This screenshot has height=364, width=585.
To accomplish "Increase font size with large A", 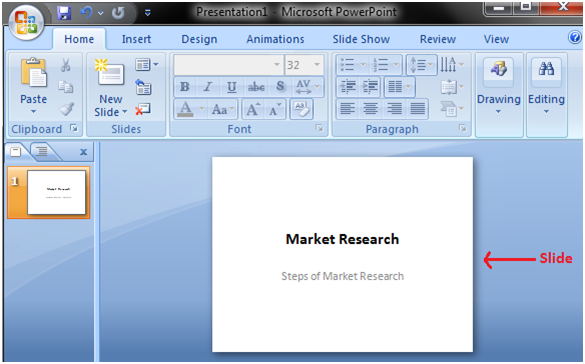I will point(253,109).
